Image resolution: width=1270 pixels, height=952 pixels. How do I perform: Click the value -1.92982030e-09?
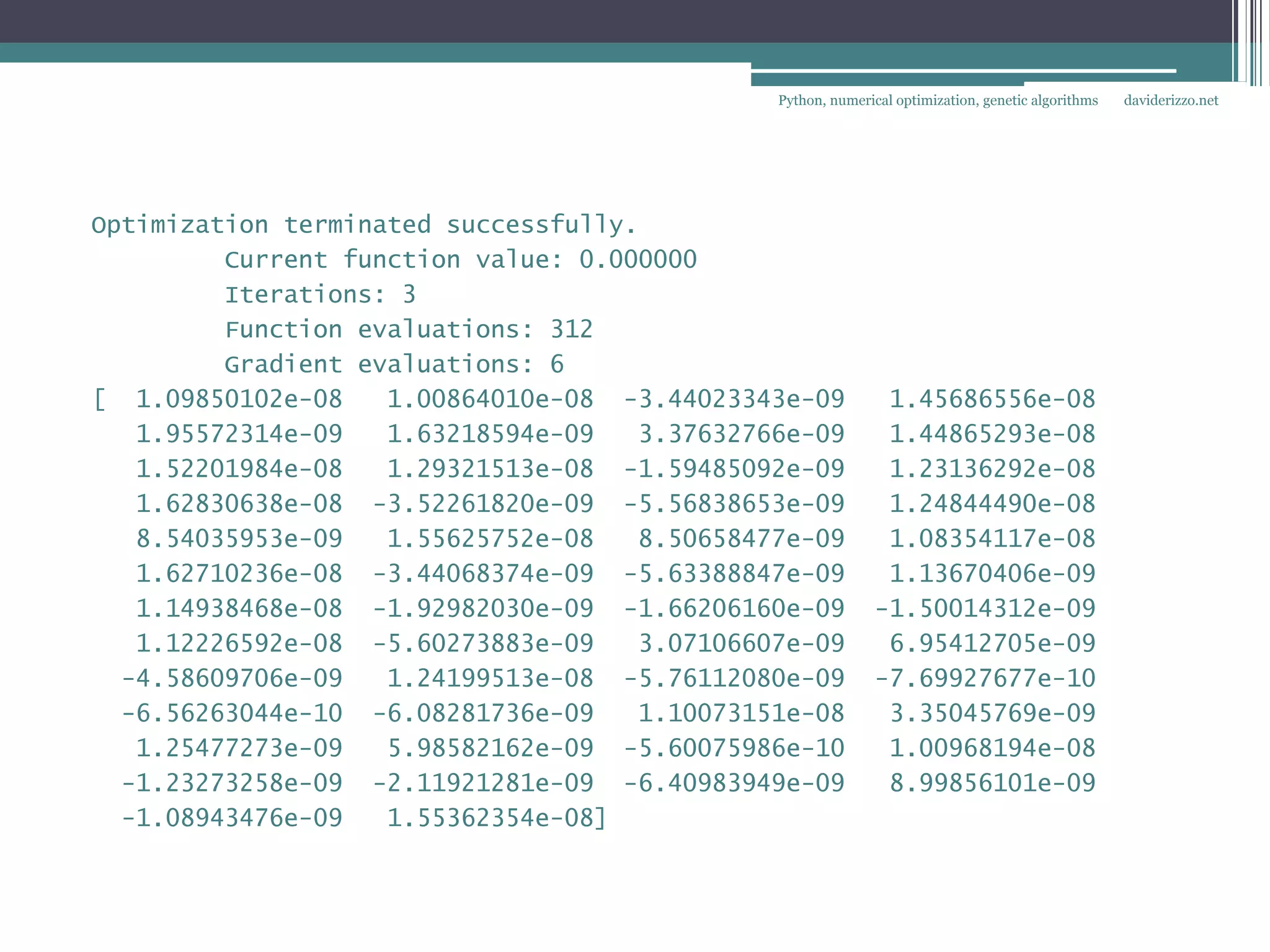(483, 609)
